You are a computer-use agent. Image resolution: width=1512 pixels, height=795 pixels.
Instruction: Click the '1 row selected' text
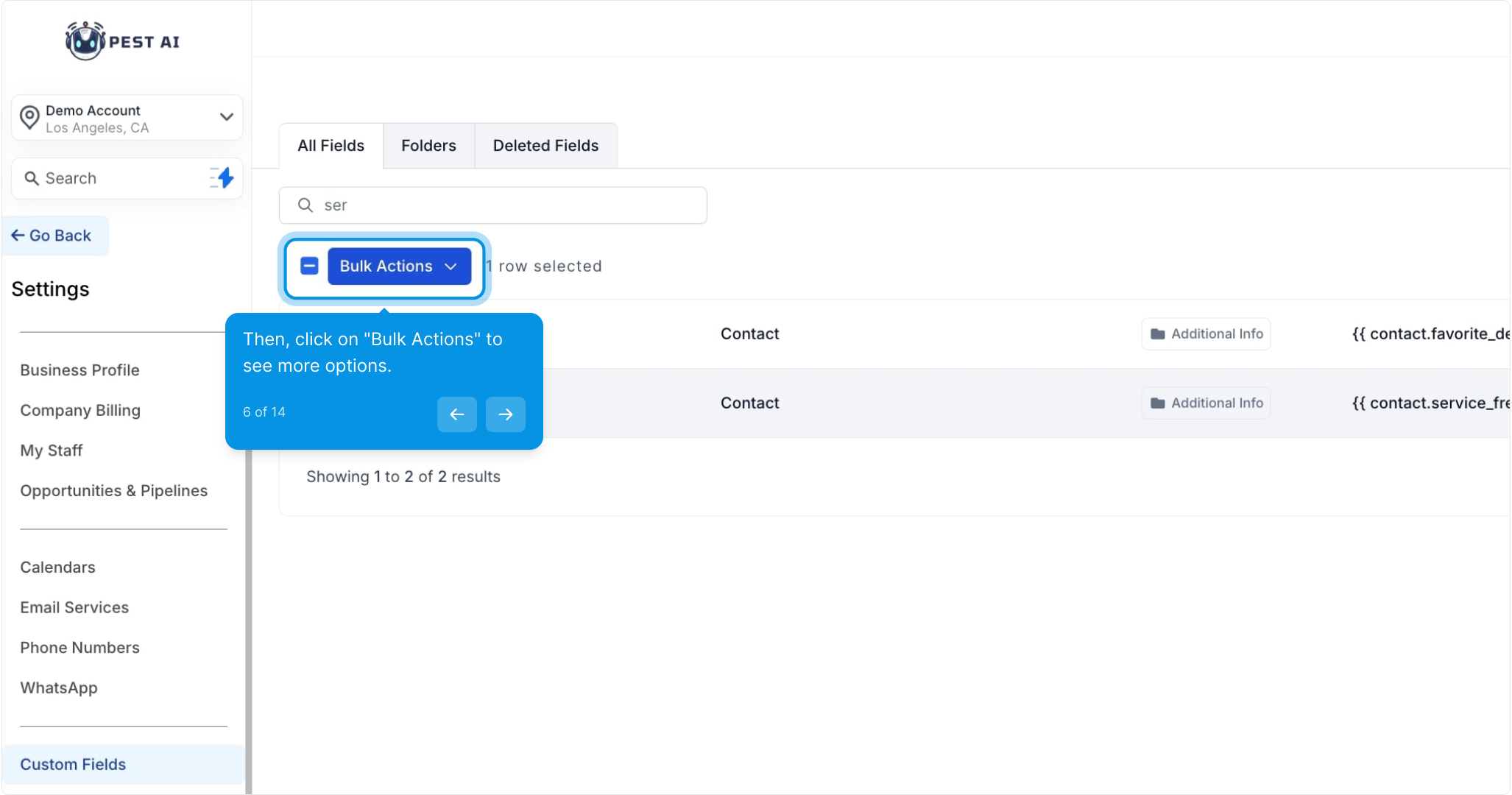(x=544, y=266)
